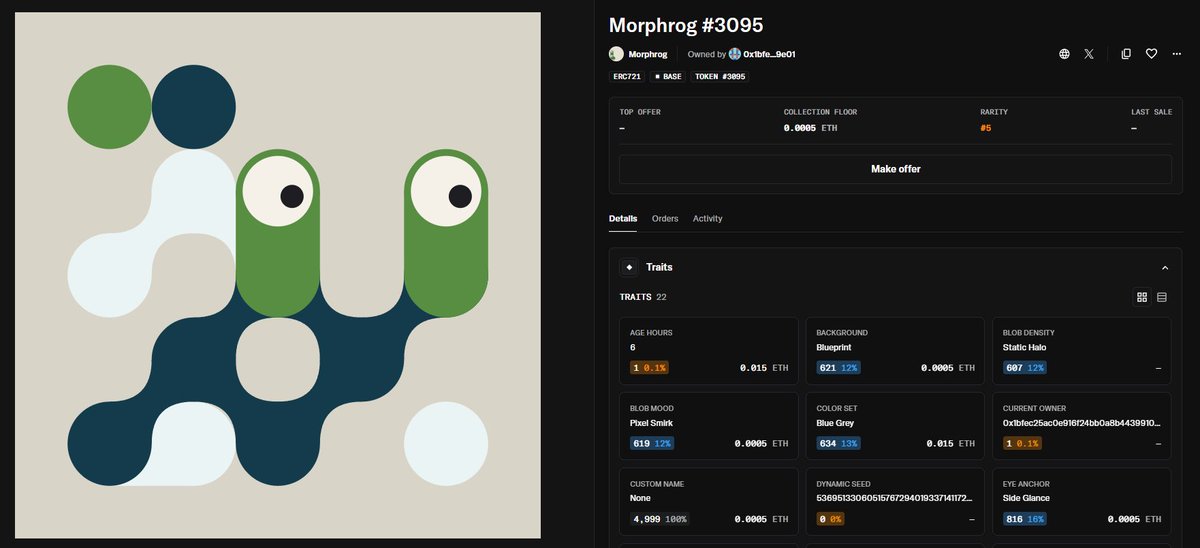
Task: Click the 816 16% Eye Anchor badge
Action: click(x=1024, y=519)
